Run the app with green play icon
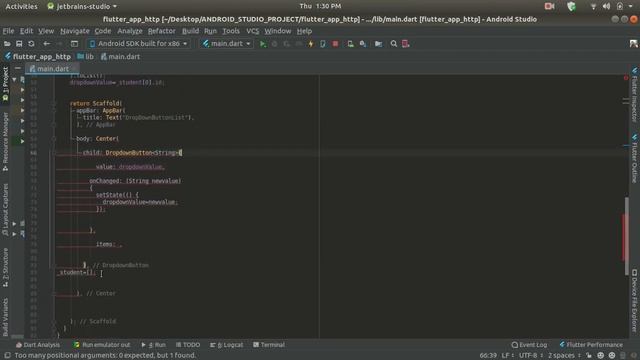Image resolution: width=640 pixels, height=360 pixels. [263, 44]
